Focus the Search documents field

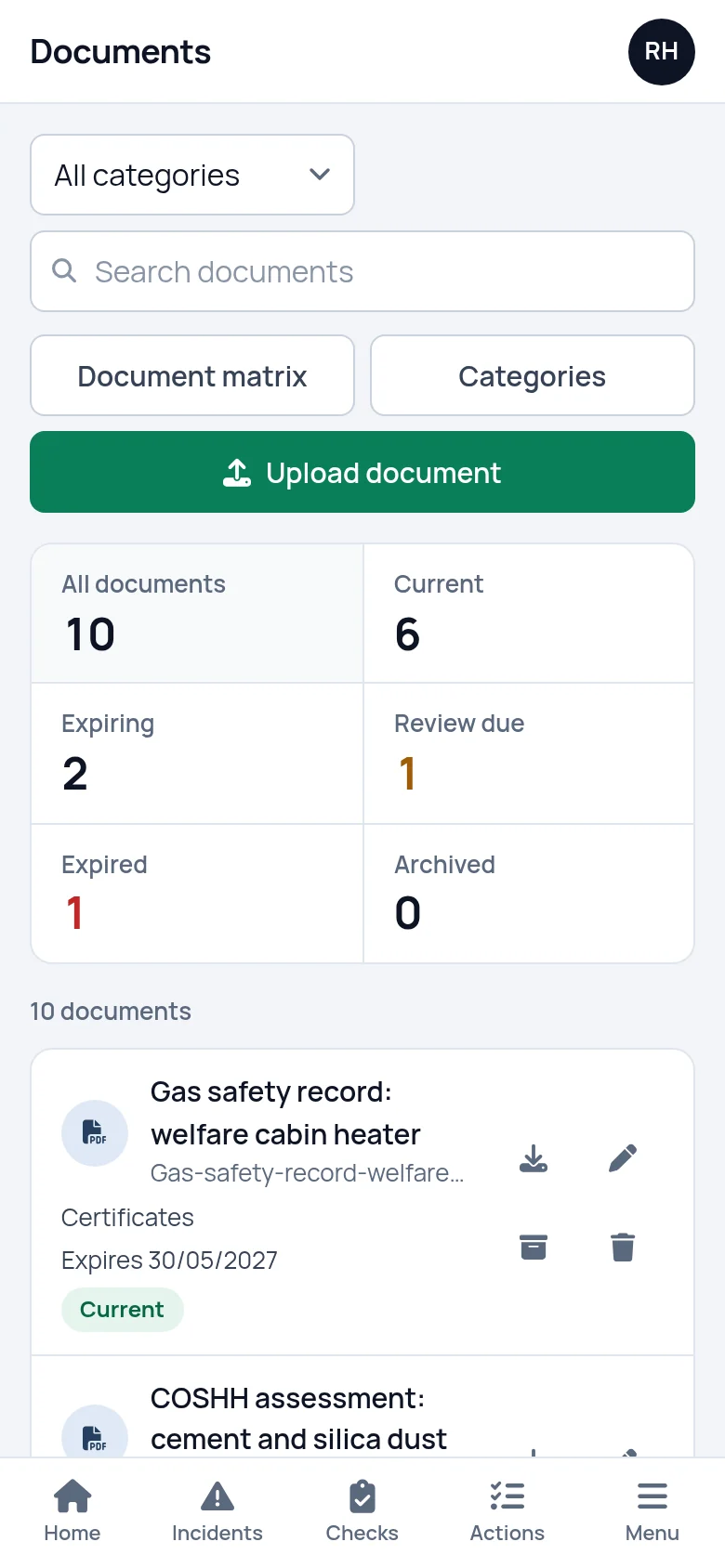(x=362, y=271)
